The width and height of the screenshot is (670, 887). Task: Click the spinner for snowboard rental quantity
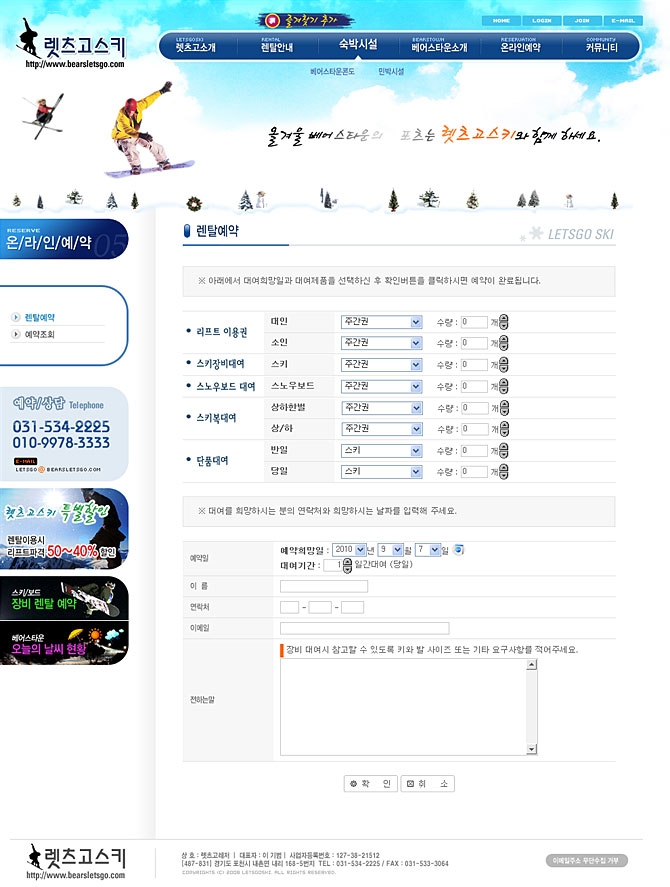(504, 386)
